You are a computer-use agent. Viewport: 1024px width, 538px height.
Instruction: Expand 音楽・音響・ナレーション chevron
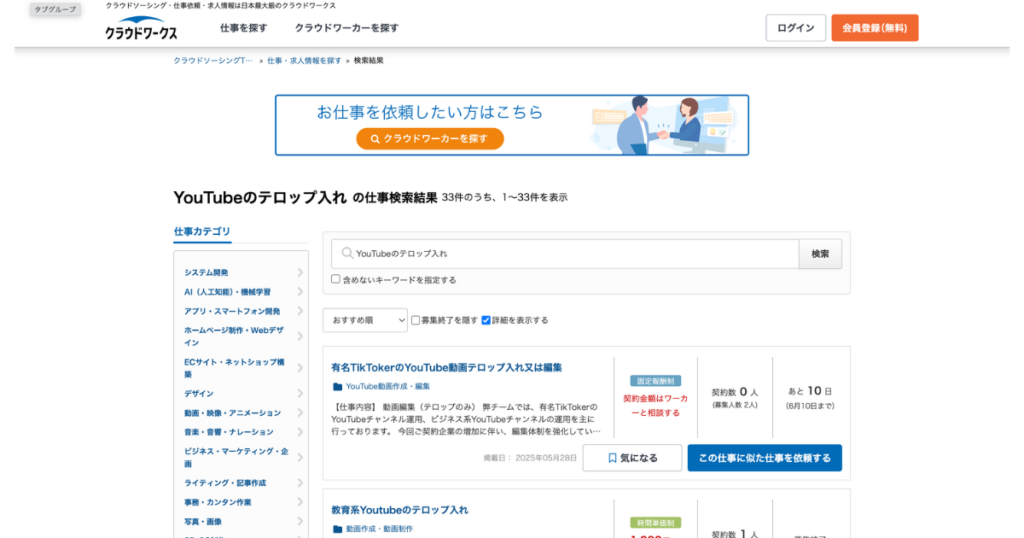[300, 432]
